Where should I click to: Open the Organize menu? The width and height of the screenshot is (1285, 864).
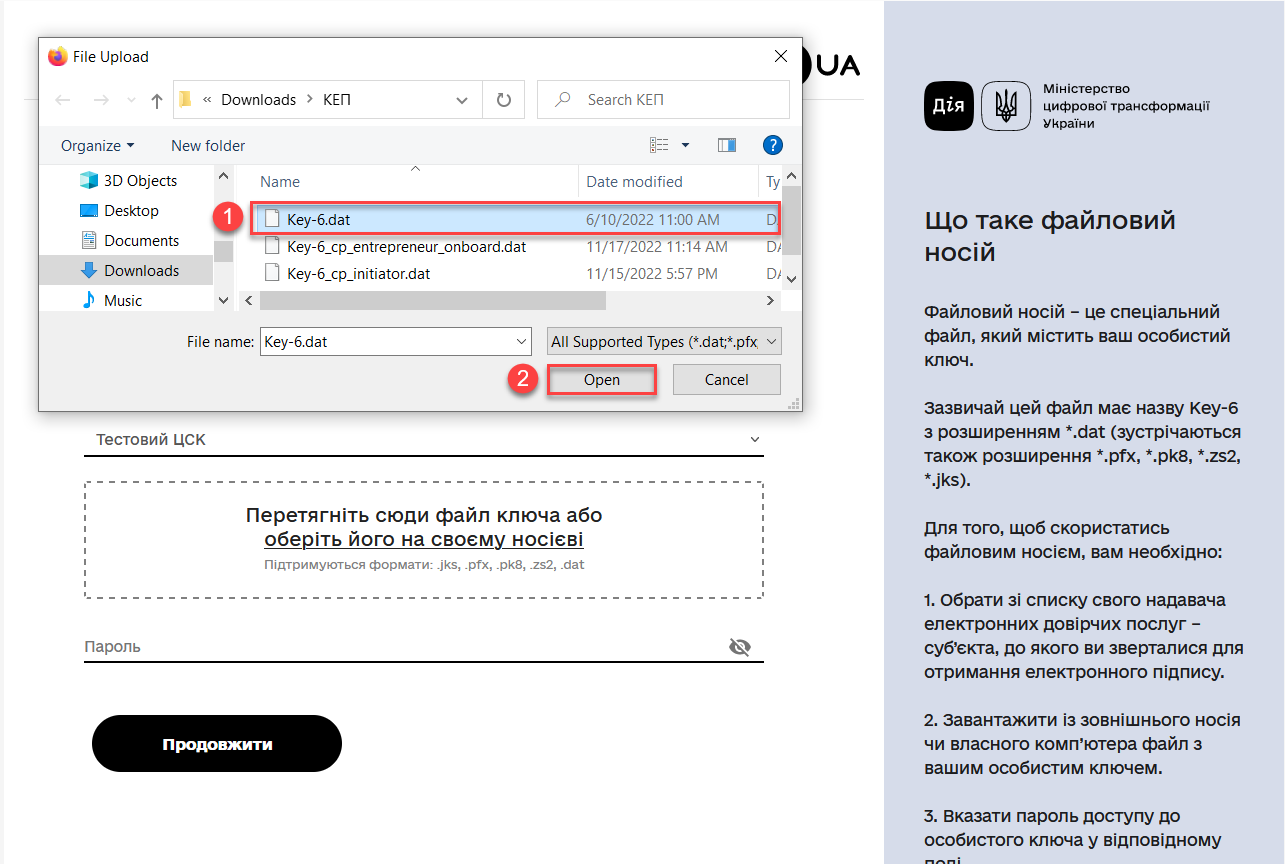click(x=97, y=145)
